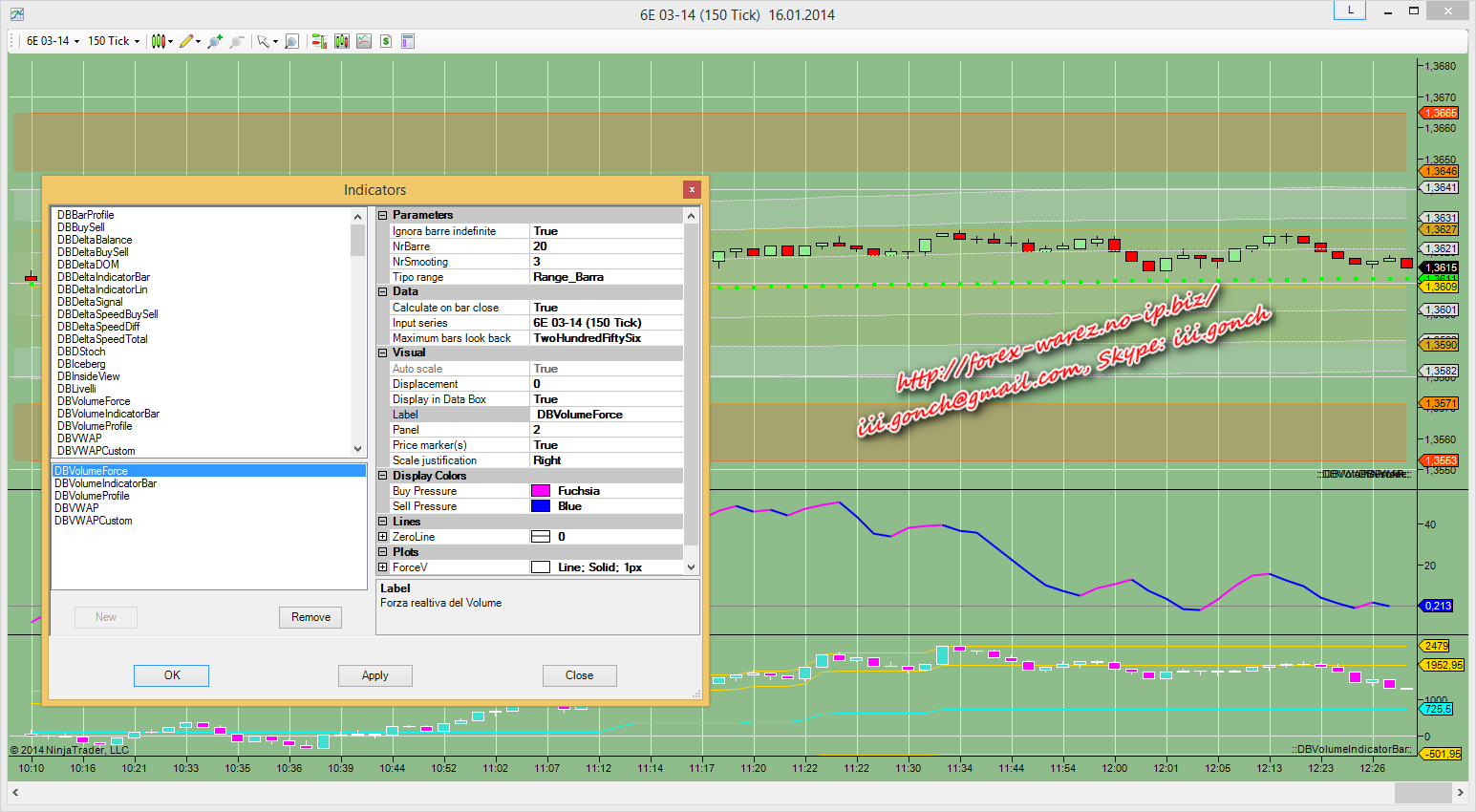Open the 150 Tick interval dropdown
The width and height of the screenshot is (1476, 812).
click(114, 41)
